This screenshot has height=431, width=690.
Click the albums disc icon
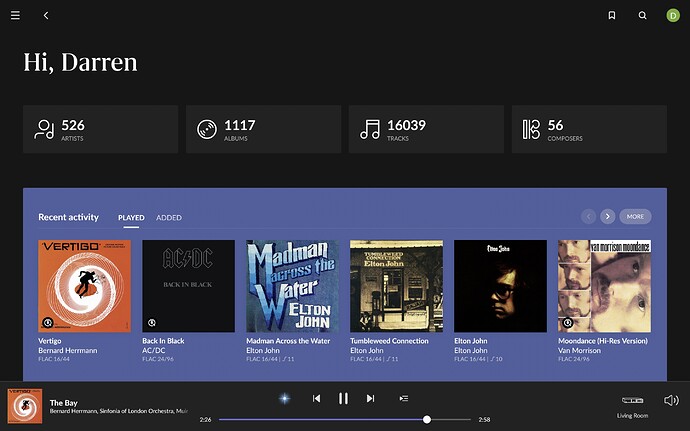[207, 129]
